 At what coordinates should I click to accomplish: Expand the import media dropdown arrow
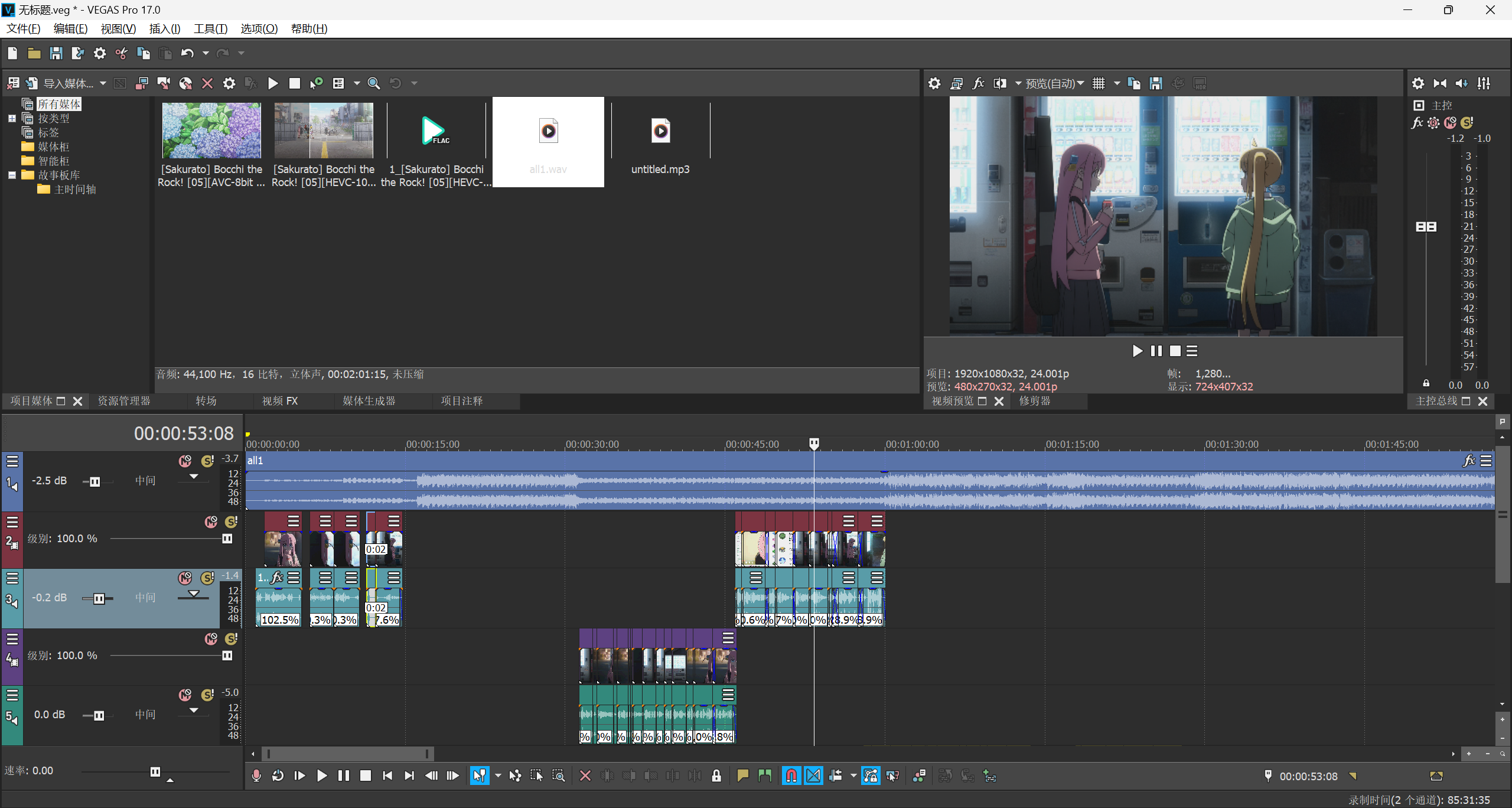coord(103,83)
